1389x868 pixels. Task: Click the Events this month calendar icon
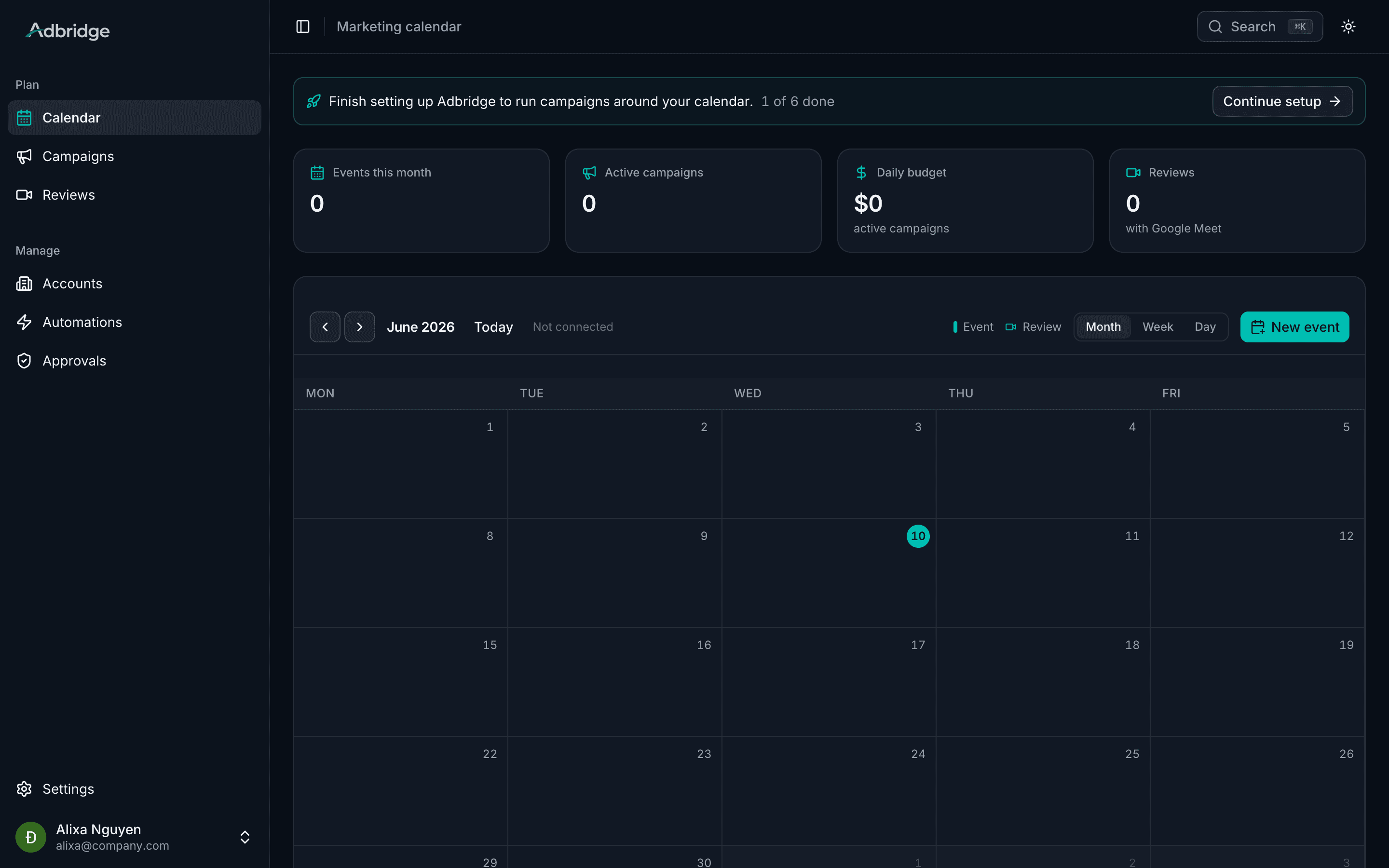pyautogui.click(x=317, y=172)
